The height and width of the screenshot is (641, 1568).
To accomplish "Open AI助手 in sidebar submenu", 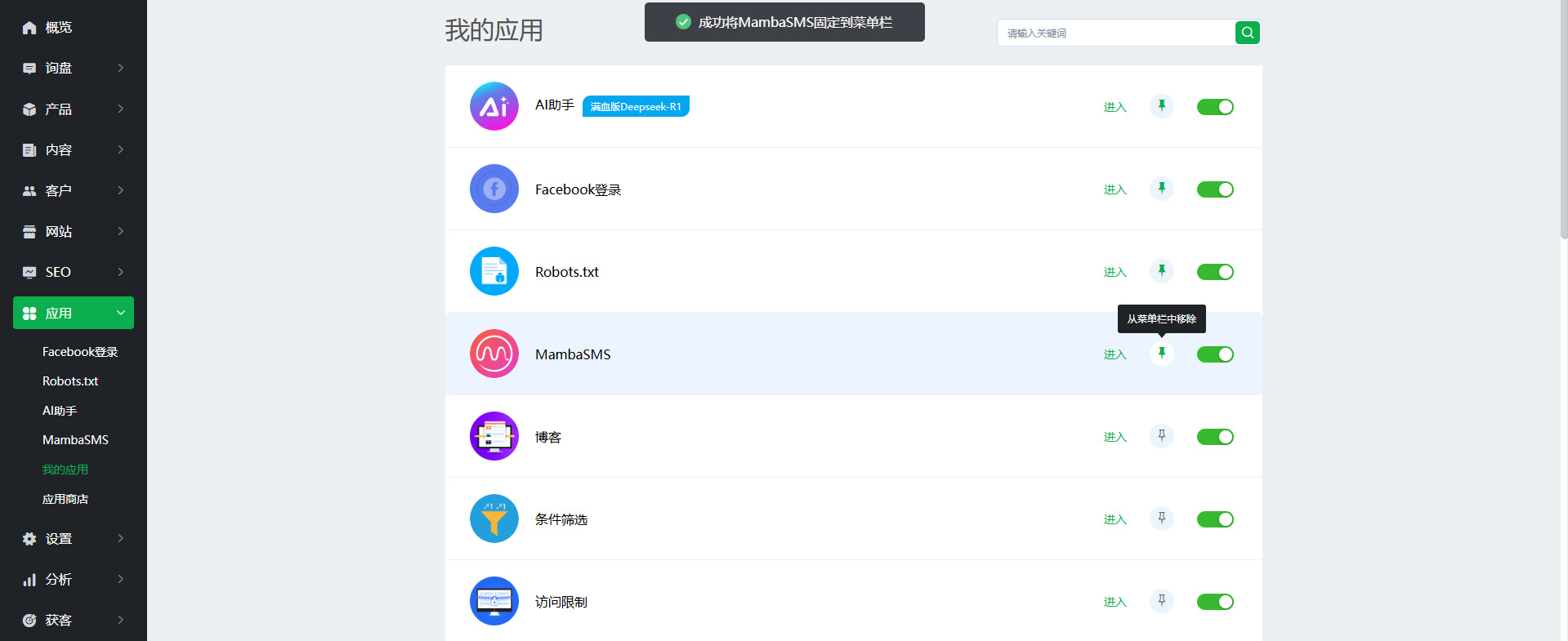I will [x=60, y=411].
